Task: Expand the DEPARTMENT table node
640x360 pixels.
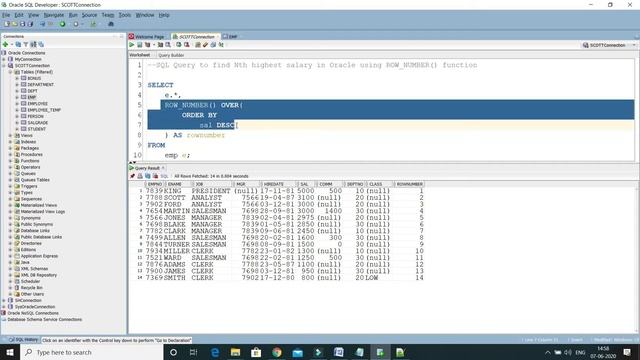Action: tap(17, 84)
